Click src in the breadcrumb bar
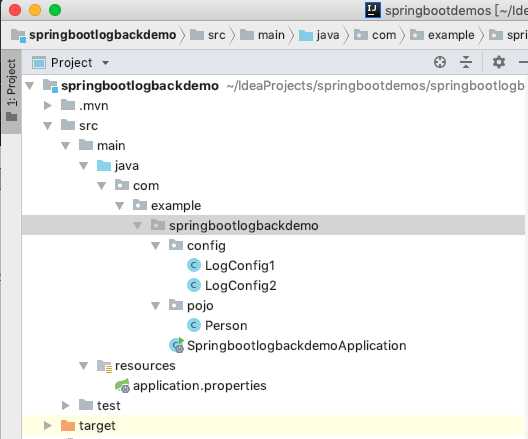The height and width of the screenshot is (439, 528). tap(217, 35)
